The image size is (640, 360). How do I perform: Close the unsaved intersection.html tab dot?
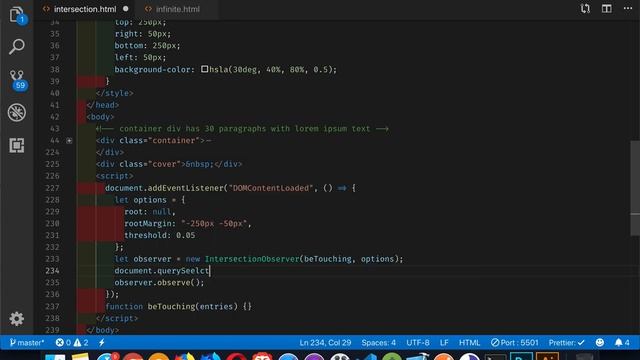tap(126, 9)
